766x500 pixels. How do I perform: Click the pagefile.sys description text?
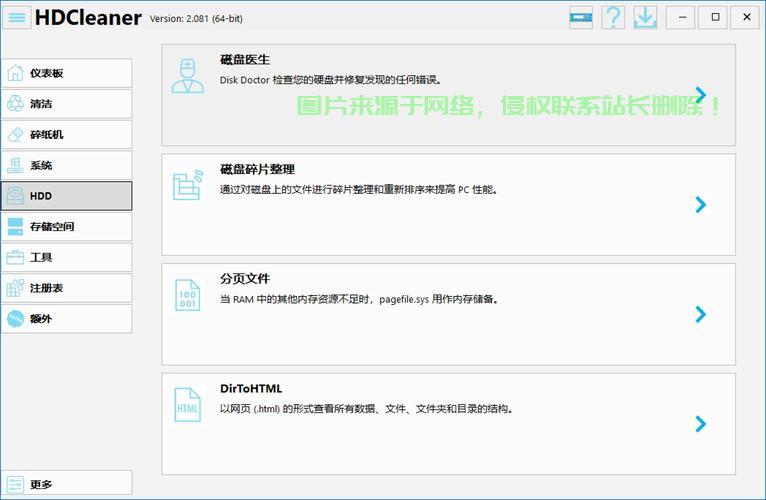[x=360, y=299]
